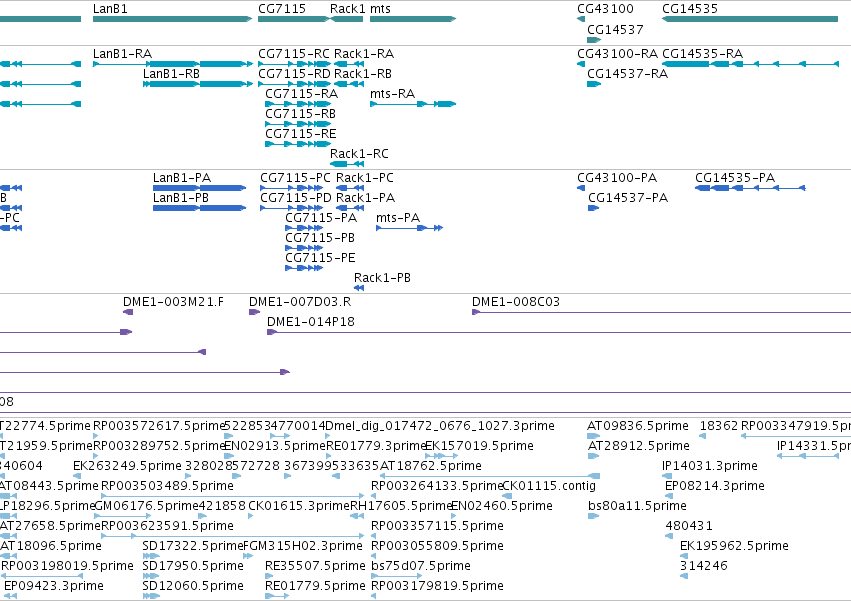The image size is (851, 601).
Task: Click protein CG7115-PC
Action: [x=291, y=188]
